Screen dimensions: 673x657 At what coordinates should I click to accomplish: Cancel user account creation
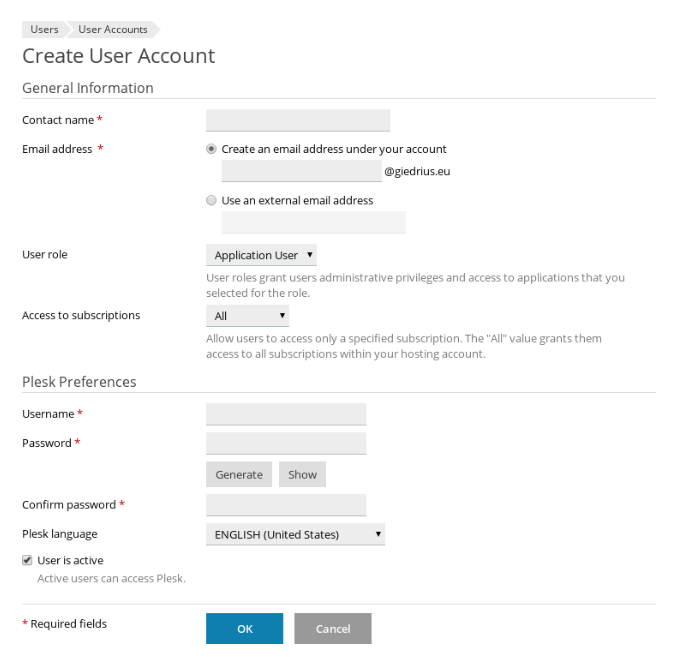[x=333, y=629]
